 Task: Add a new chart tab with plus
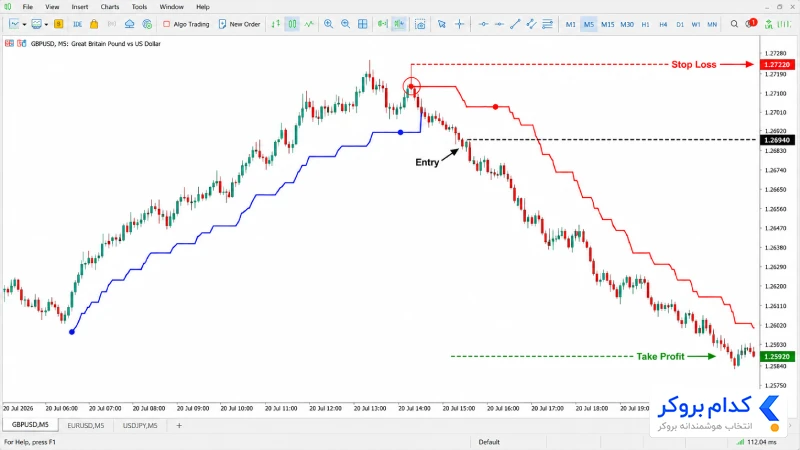coord(179,426)
